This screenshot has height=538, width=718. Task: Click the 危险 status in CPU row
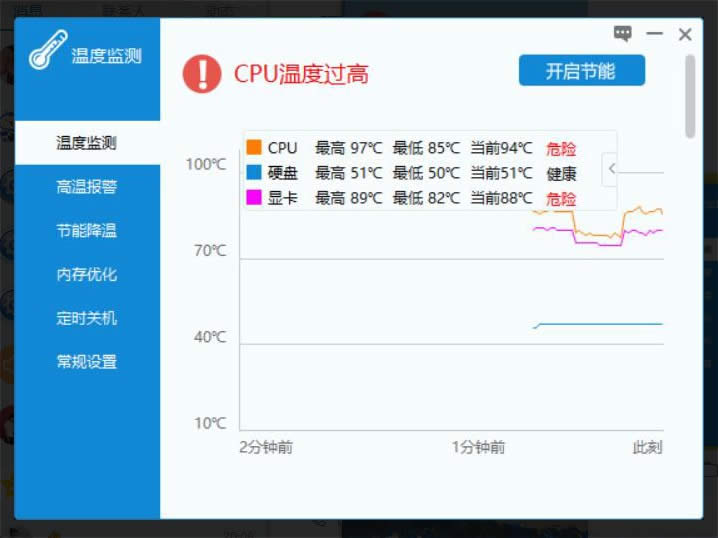561,148
